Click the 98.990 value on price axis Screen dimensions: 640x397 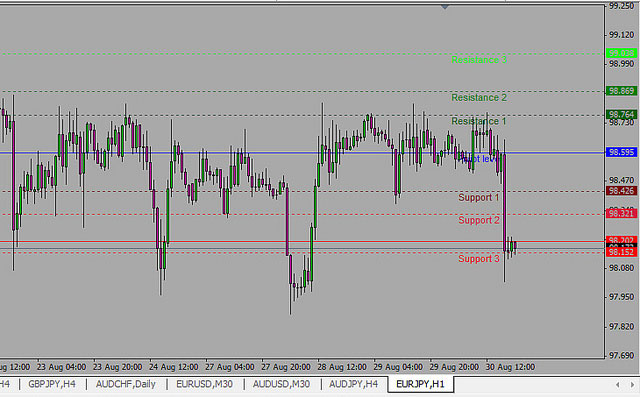pos(622,64)
